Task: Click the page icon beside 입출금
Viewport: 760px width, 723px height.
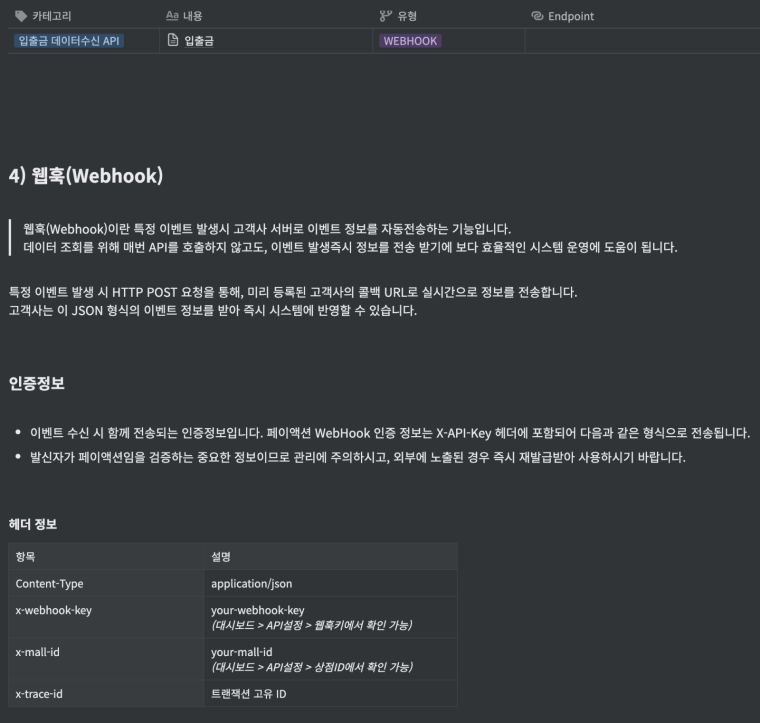Action: click(x=173, y=41)
